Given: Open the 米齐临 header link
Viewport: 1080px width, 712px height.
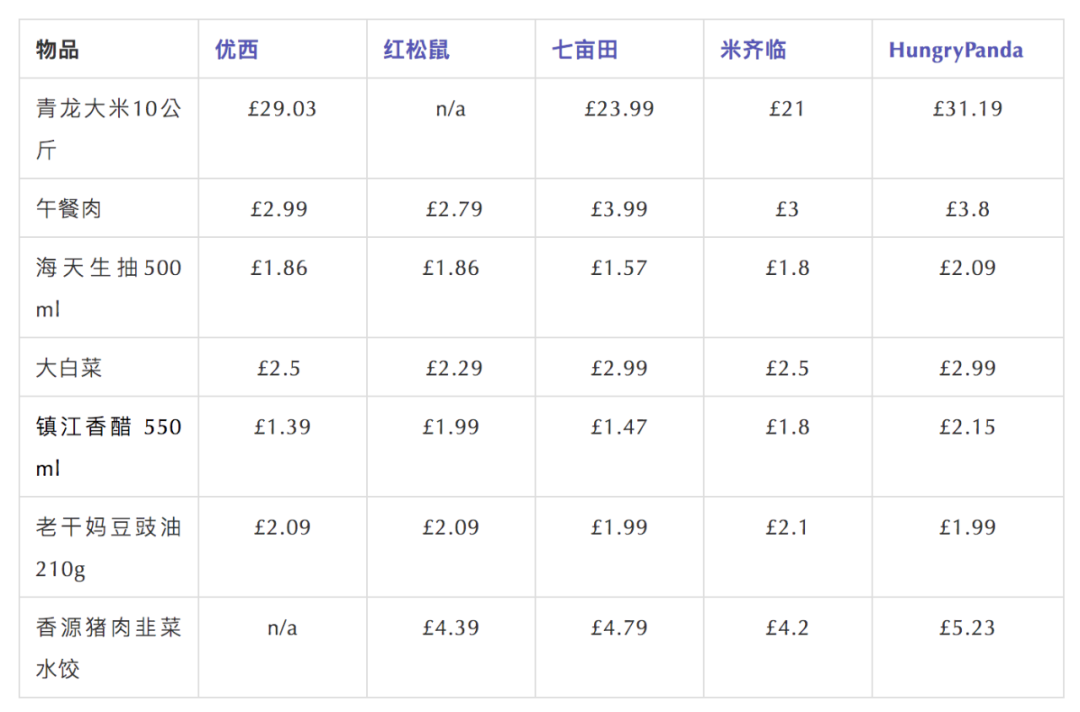Looking at the screenshot, I should pos(753,50).
